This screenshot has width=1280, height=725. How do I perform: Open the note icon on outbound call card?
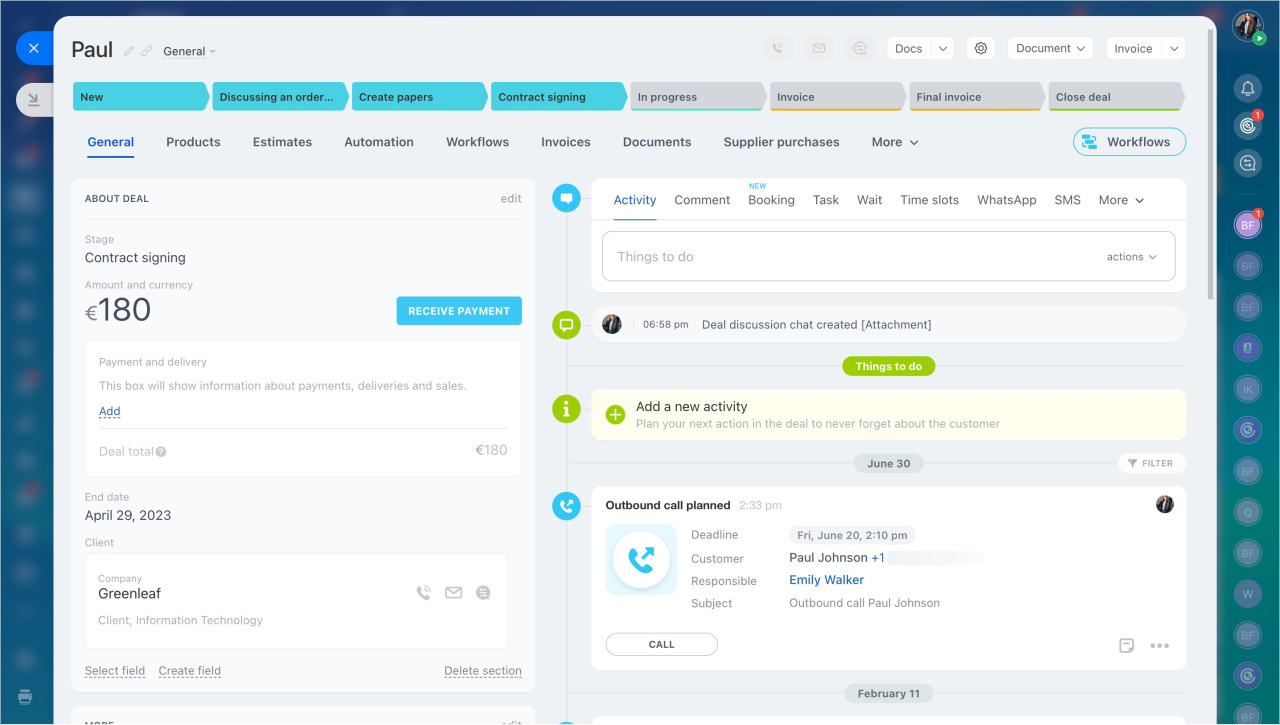click(x=1127, y=645)
